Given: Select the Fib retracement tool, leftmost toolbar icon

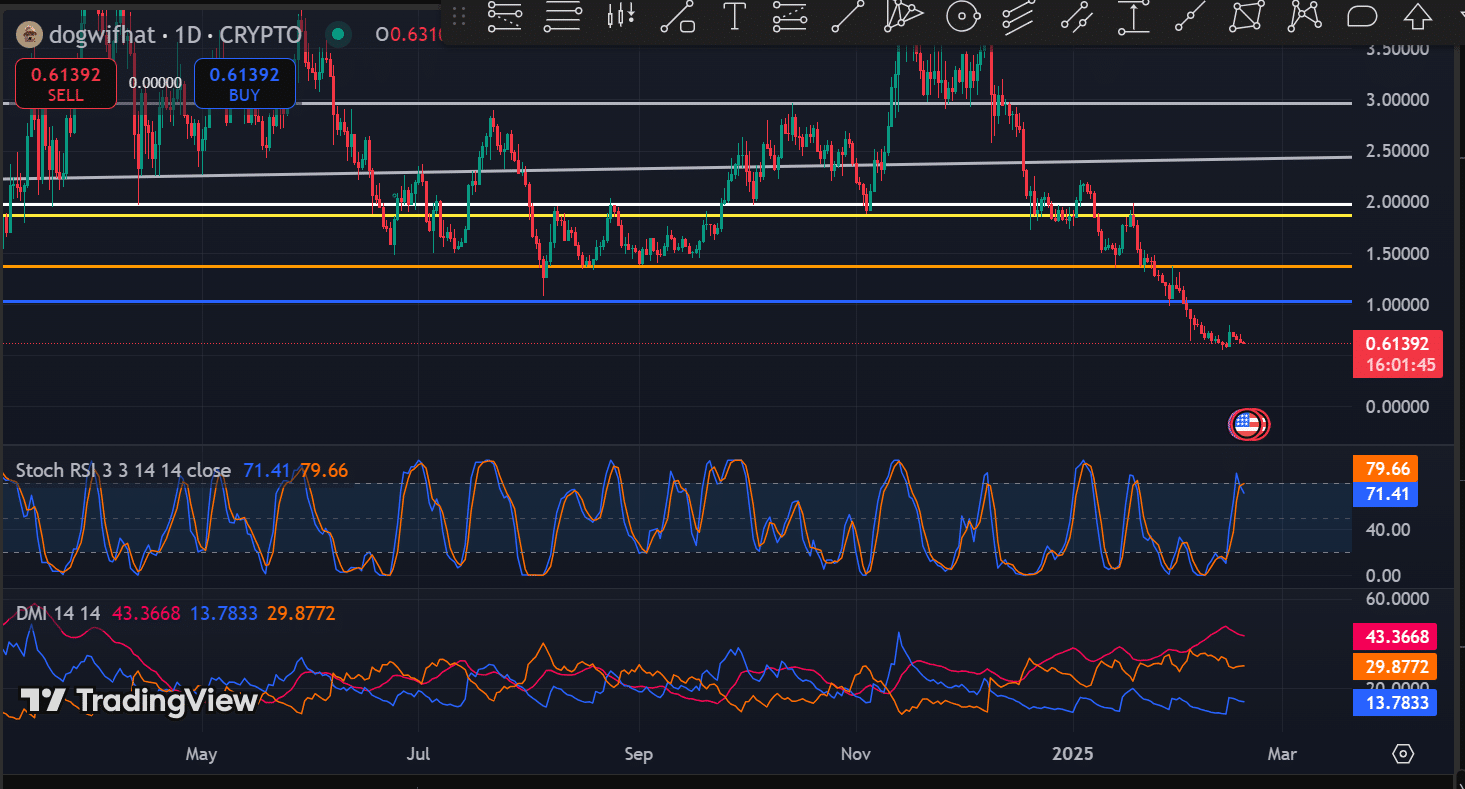Looking at the screenshot, I should (x=505, y=16).
